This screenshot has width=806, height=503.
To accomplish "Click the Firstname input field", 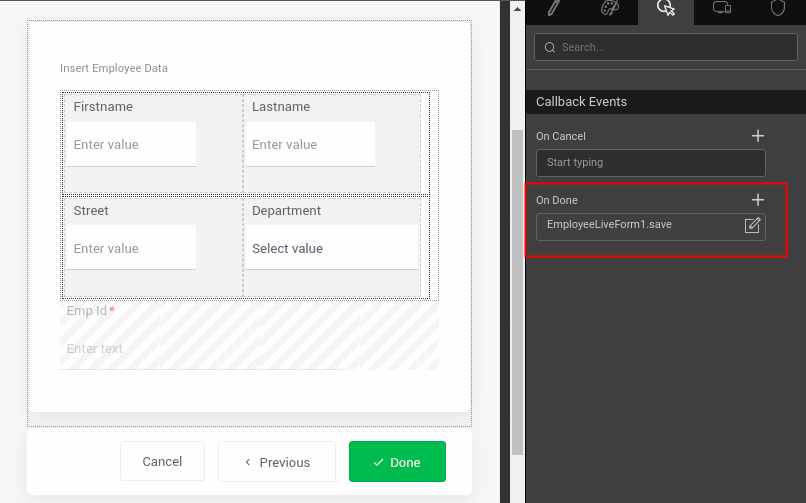I will [x=131, y=145].
